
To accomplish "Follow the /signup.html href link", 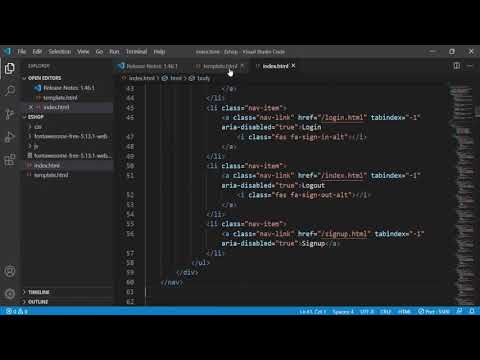I will [343, 234].
